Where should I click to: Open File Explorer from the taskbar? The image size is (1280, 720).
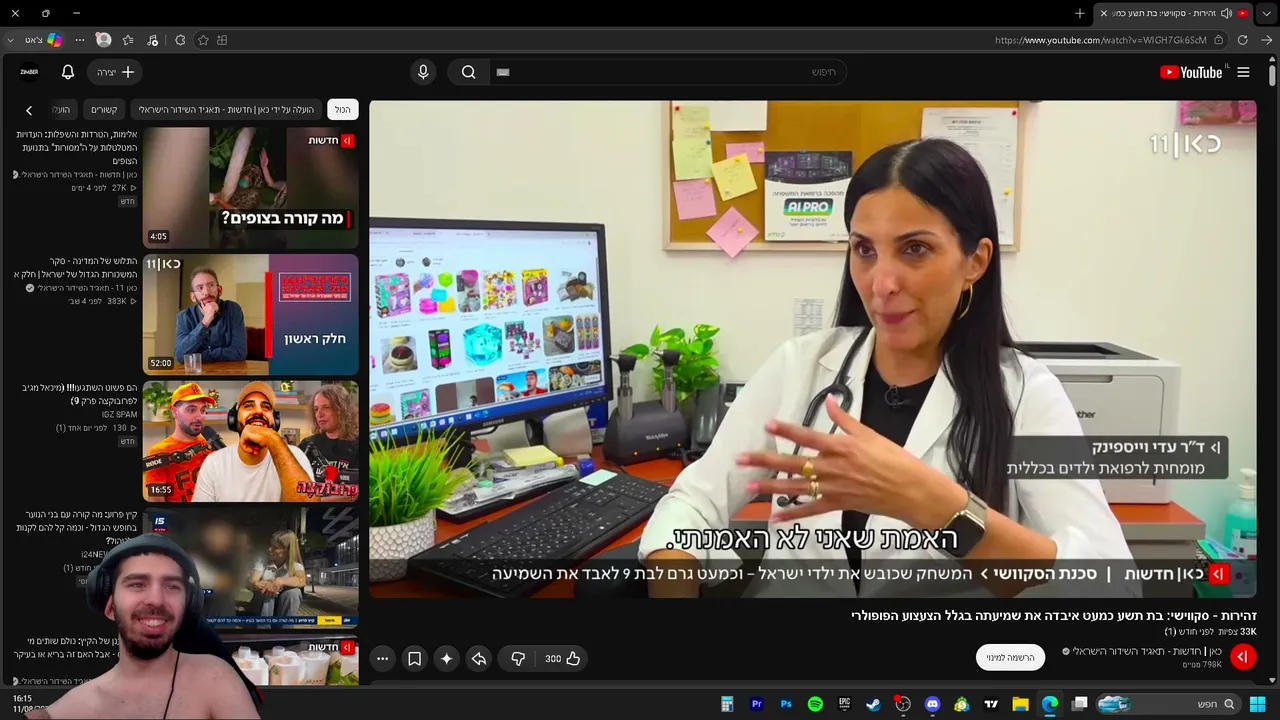click(x=1020, y=704)
